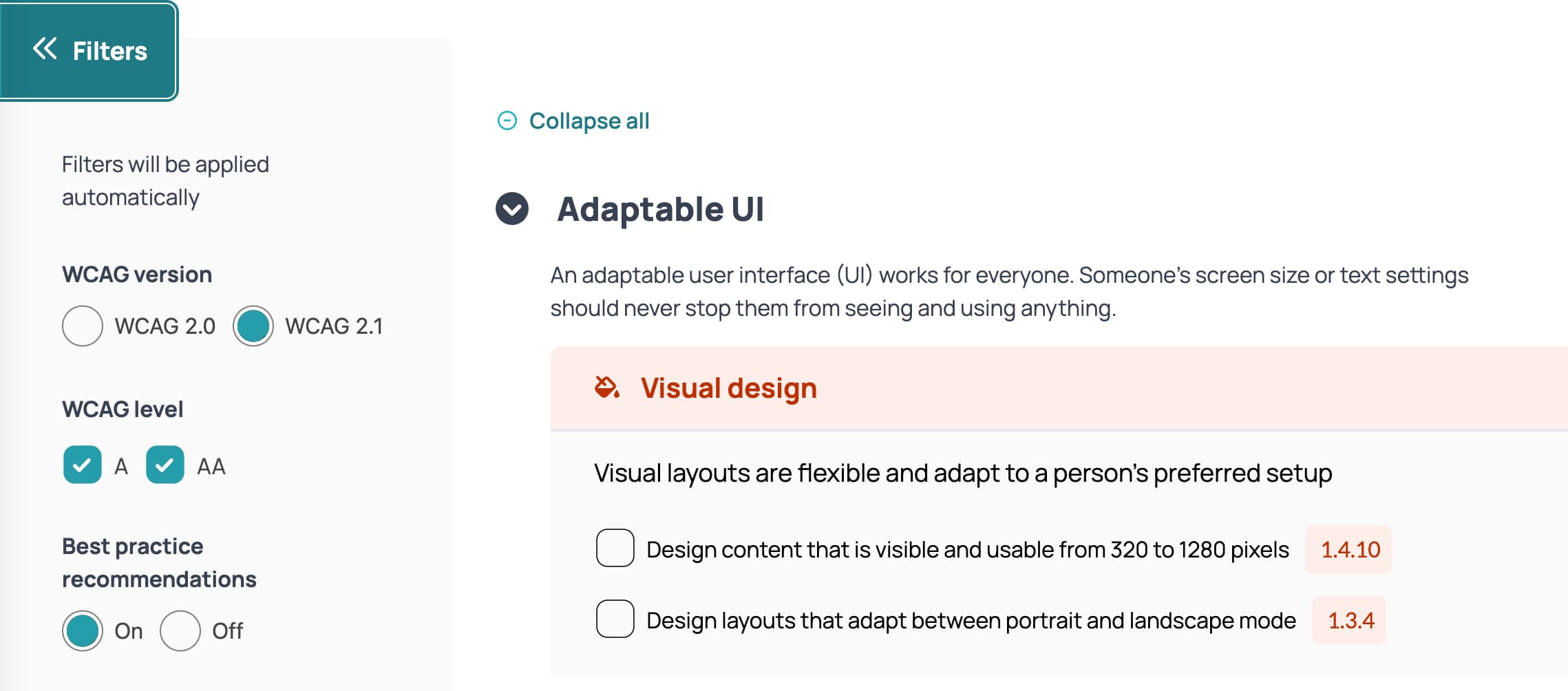1568x691 pixels.
Task: Click the checkmark icon inside the AA checkbox
Action: [x=165, y=465]
